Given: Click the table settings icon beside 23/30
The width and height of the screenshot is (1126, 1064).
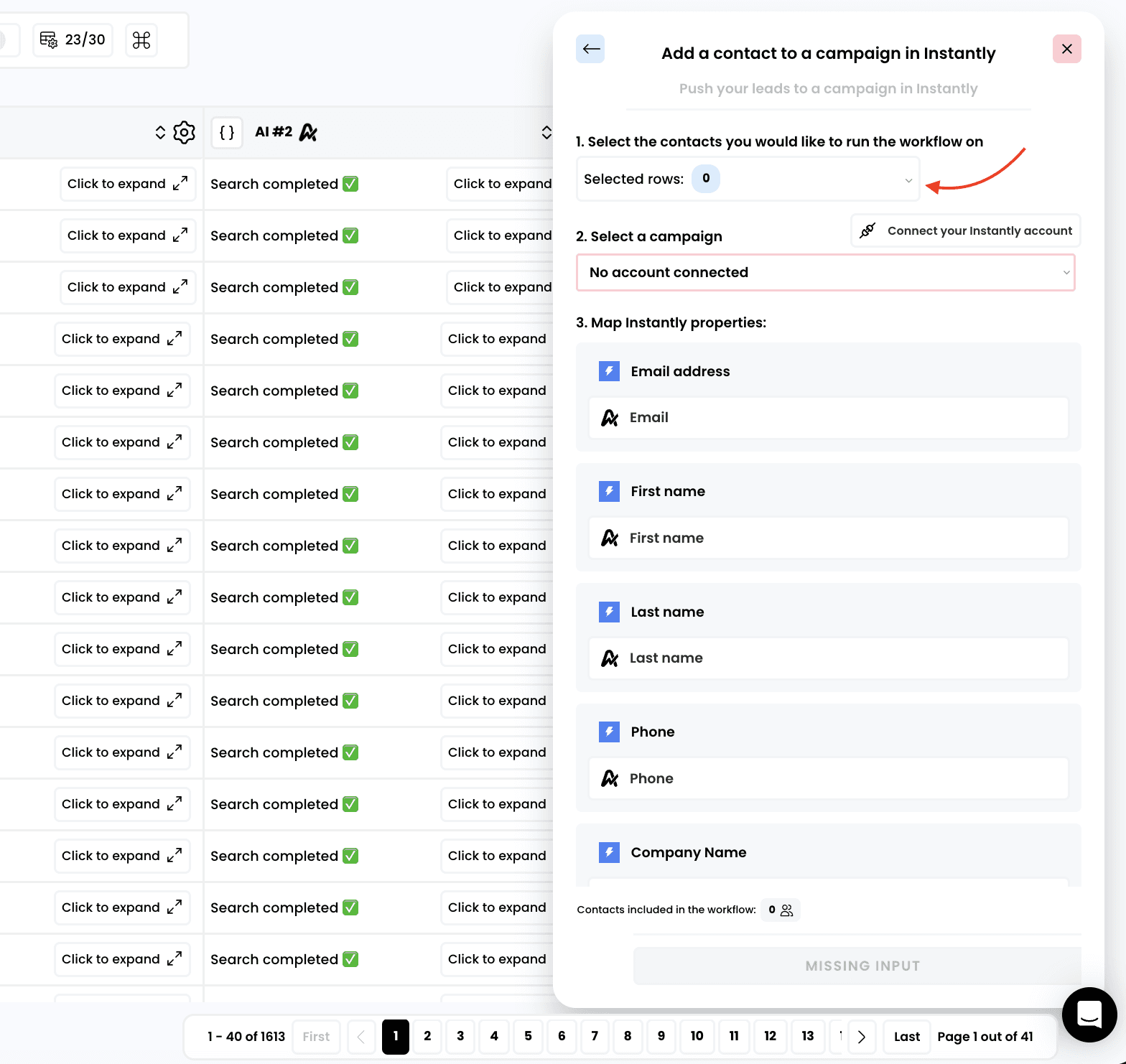Looking at the screenshot, I should tap(48, 39).
